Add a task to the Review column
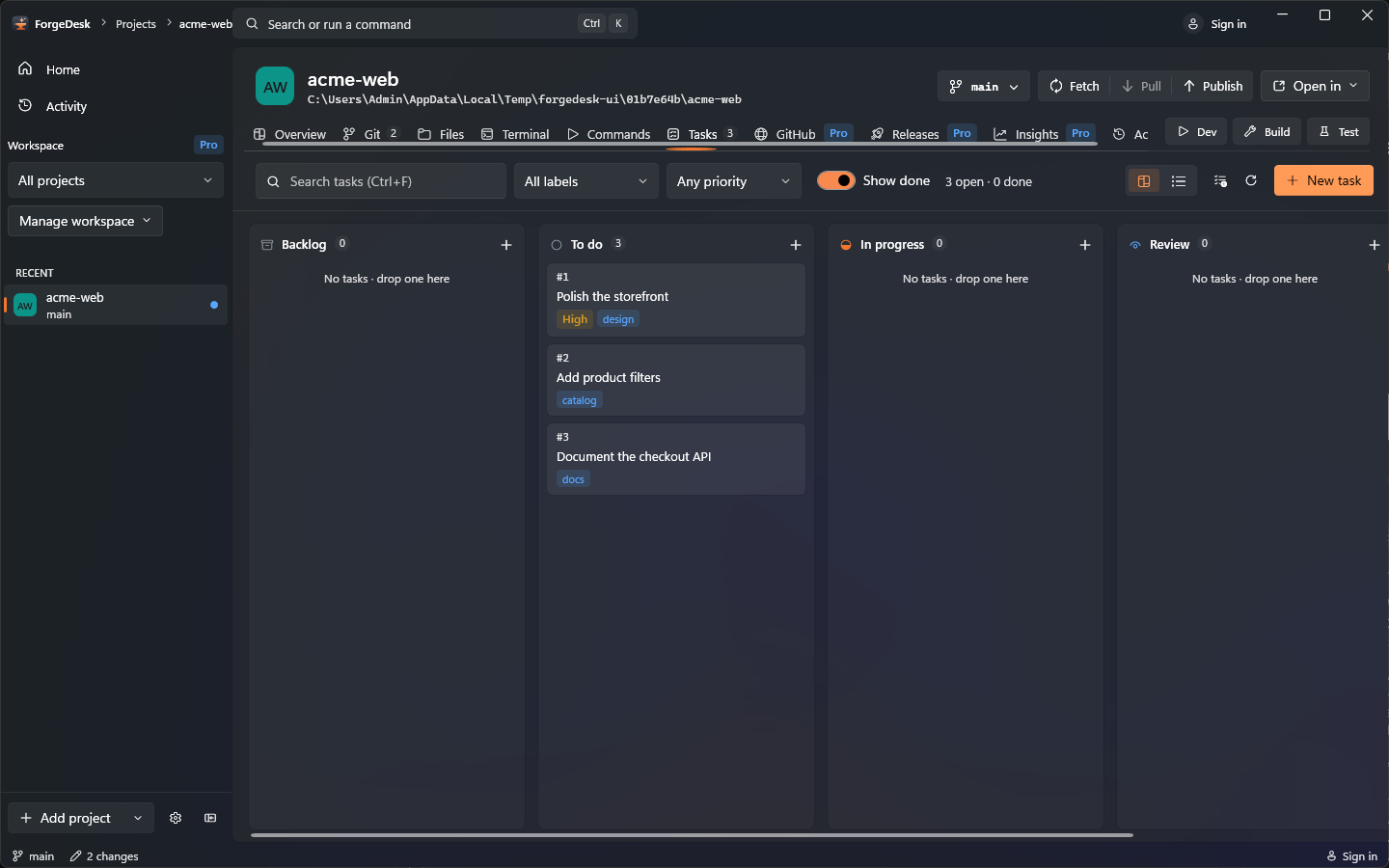The width and height of the screenshot is (1389, 868). (1375, 245)
